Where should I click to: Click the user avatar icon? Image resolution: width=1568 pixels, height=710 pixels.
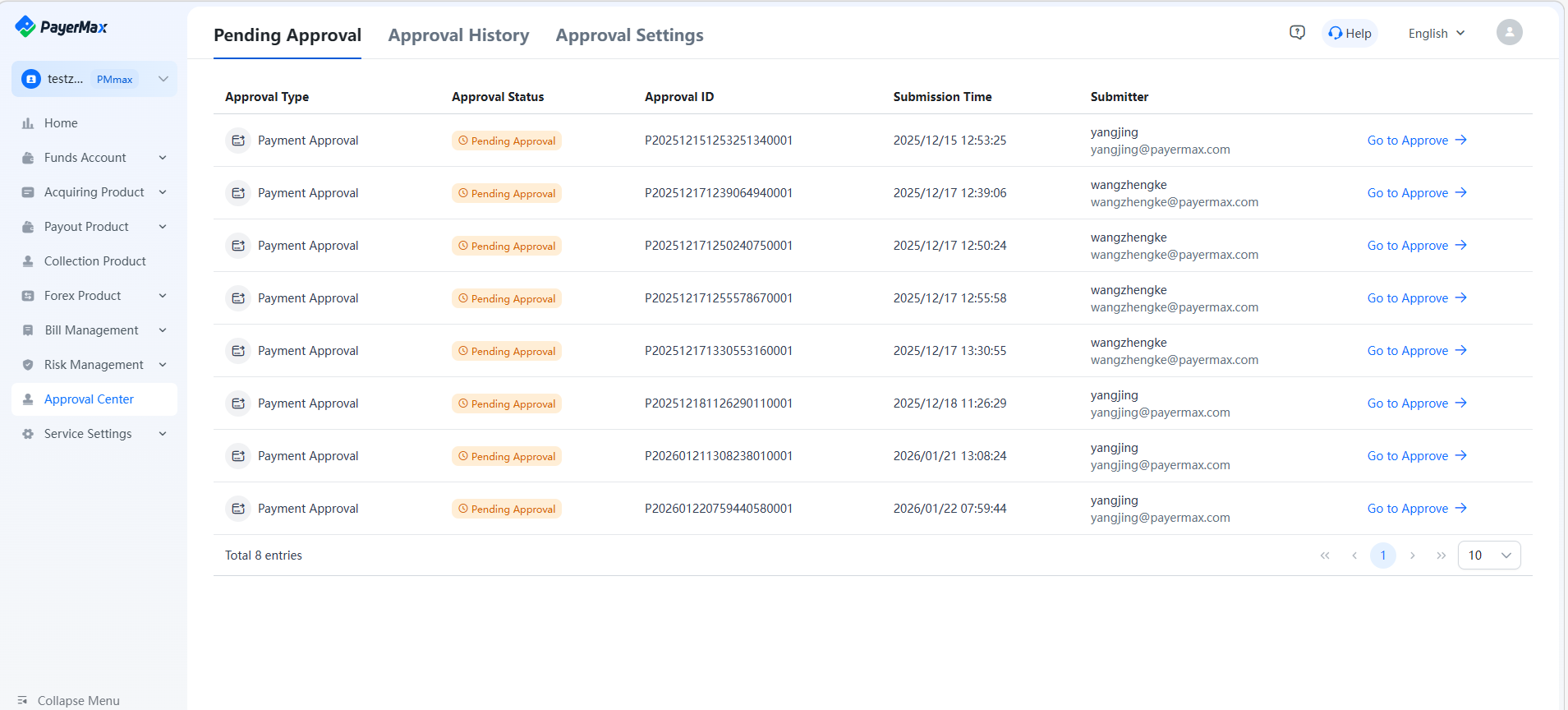tap(1509, 33)
